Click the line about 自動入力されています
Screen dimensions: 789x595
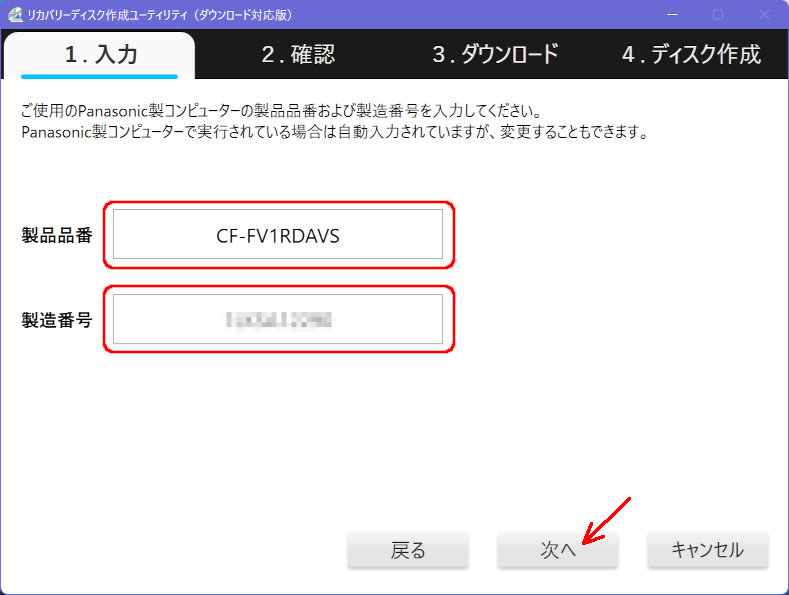coord(334,132)
